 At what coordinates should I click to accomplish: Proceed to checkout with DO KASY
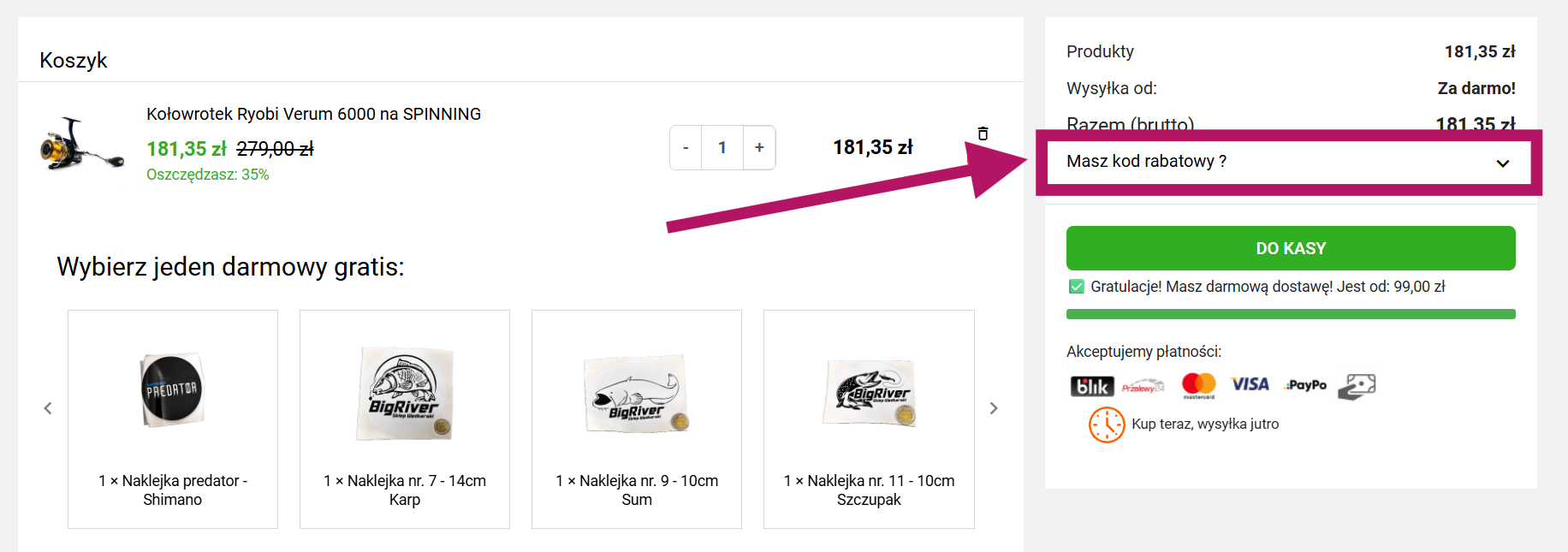1291,248
